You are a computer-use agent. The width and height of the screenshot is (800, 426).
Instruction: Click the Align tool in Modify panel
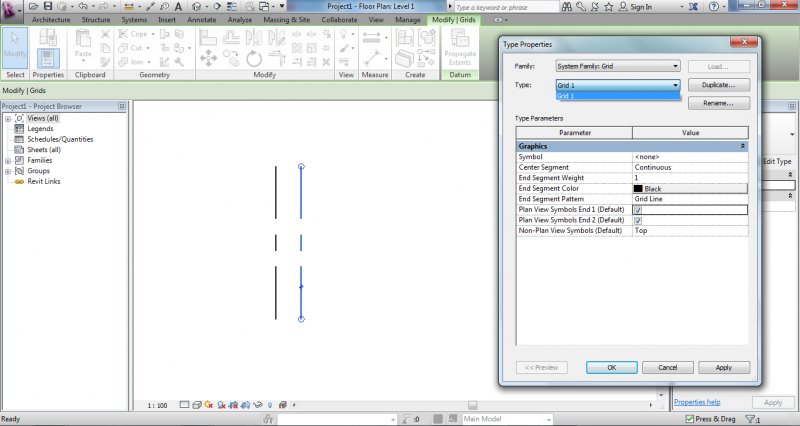point(208,37)
